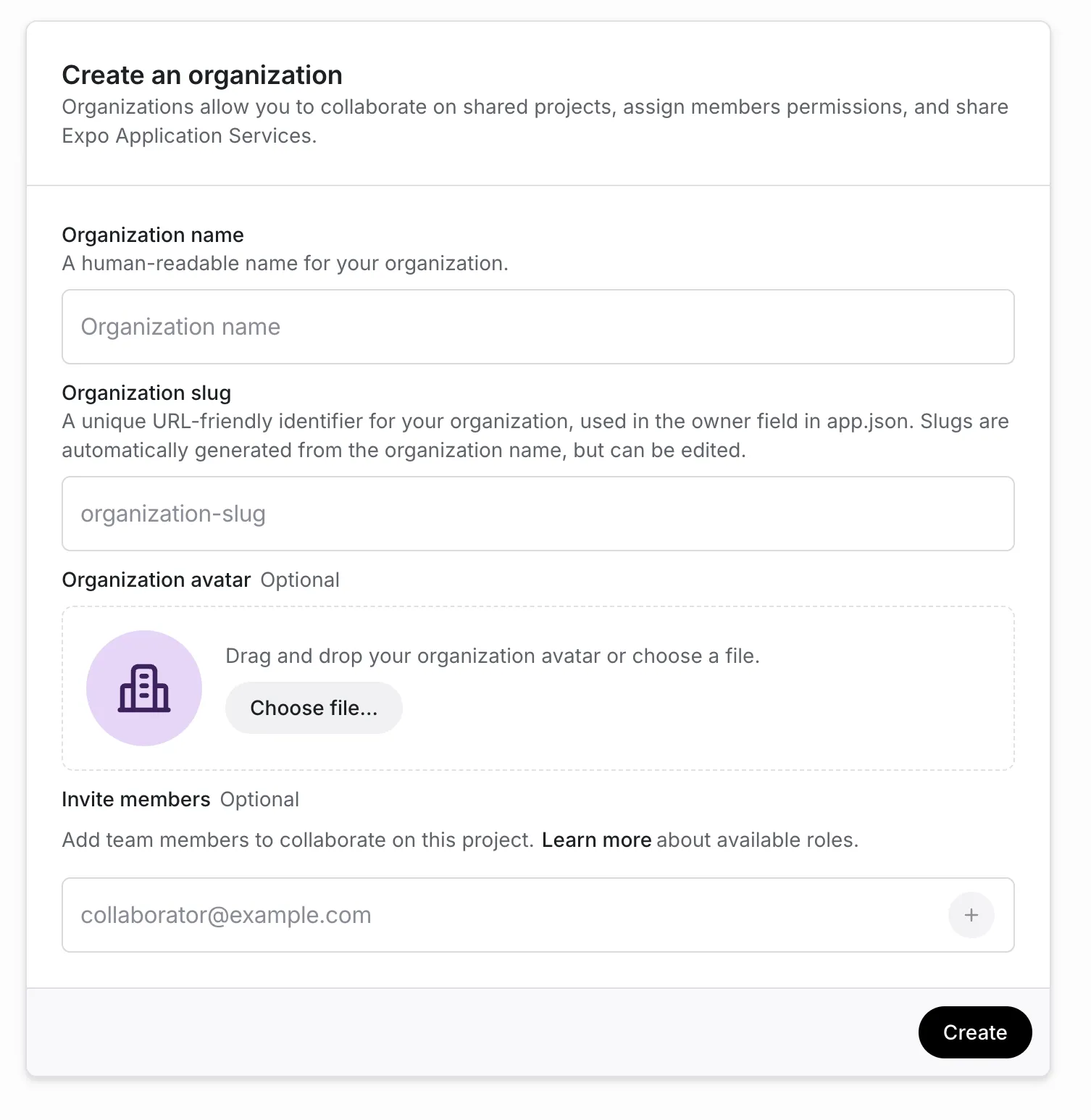Click inside the dashed avatar drop zone
Image resolution: width=1091 pixels, height=1120 pixels.
click(x=538, y=688)
